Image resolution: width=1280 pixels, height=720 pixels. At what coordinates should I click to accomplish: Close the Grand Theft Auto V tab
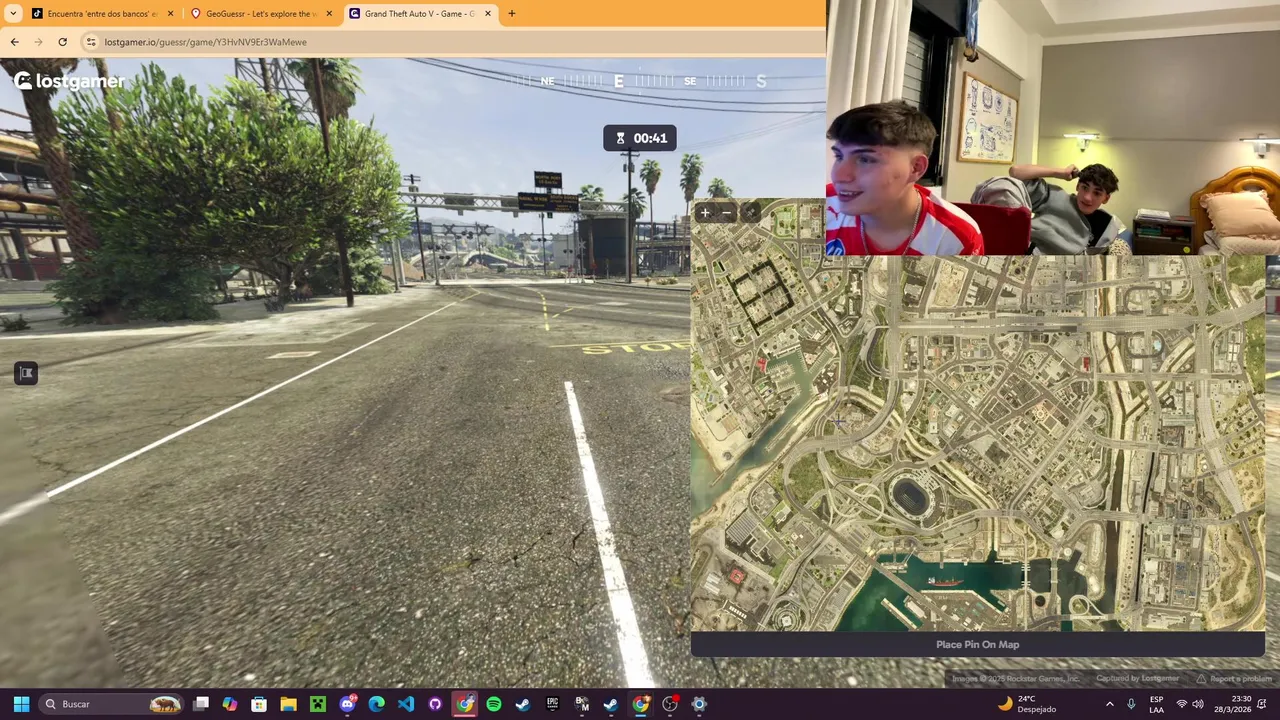tap(488, 13)
